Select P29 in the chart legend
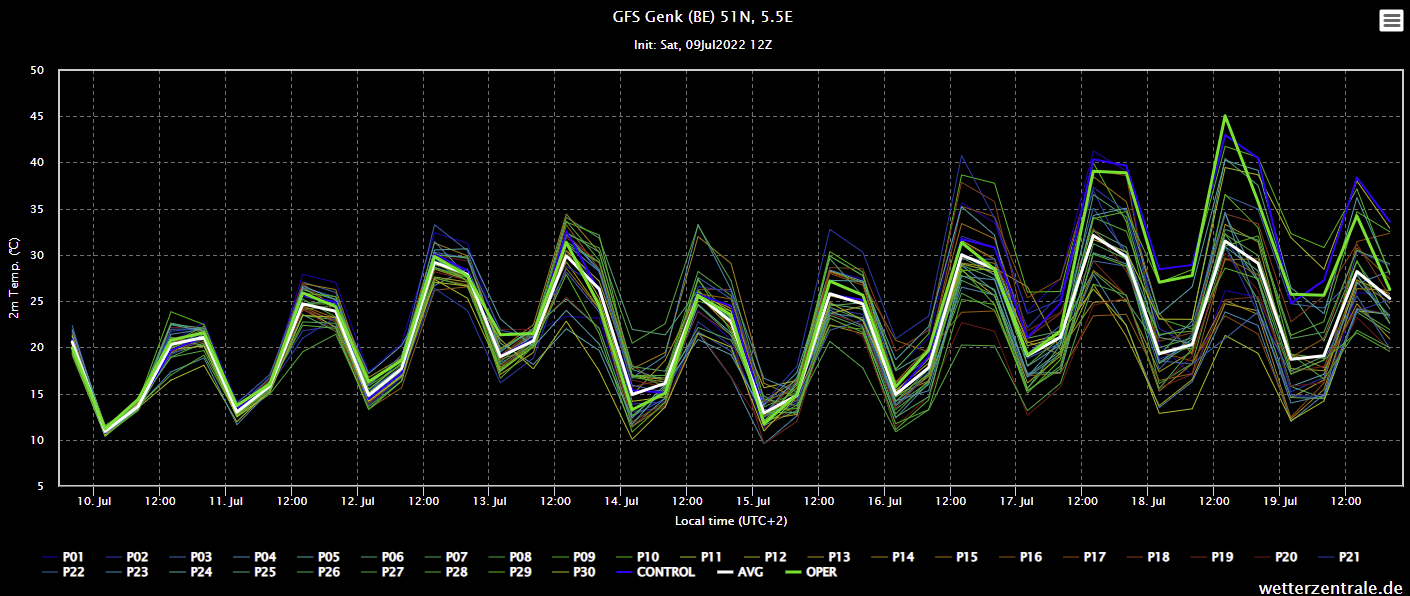1410x596 pixels. coord(510,572)
